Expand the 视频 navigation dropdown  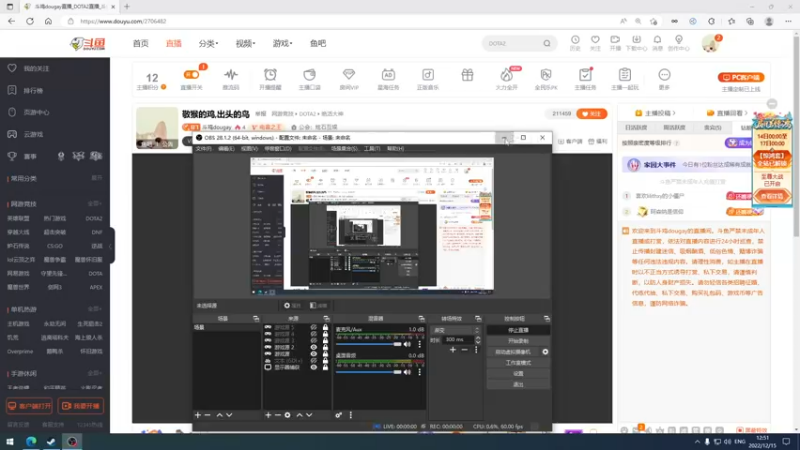point(245,43)
